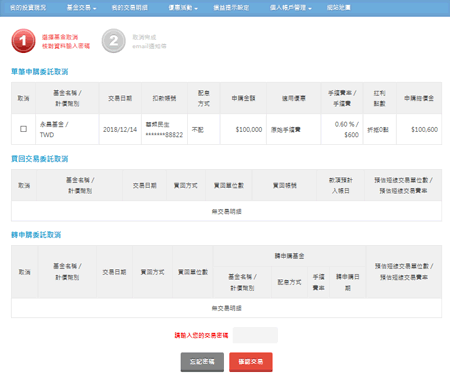This screenshot has height=382, width=450.
Task: Click the masked account number ending 88822
Action: [164, 135]
